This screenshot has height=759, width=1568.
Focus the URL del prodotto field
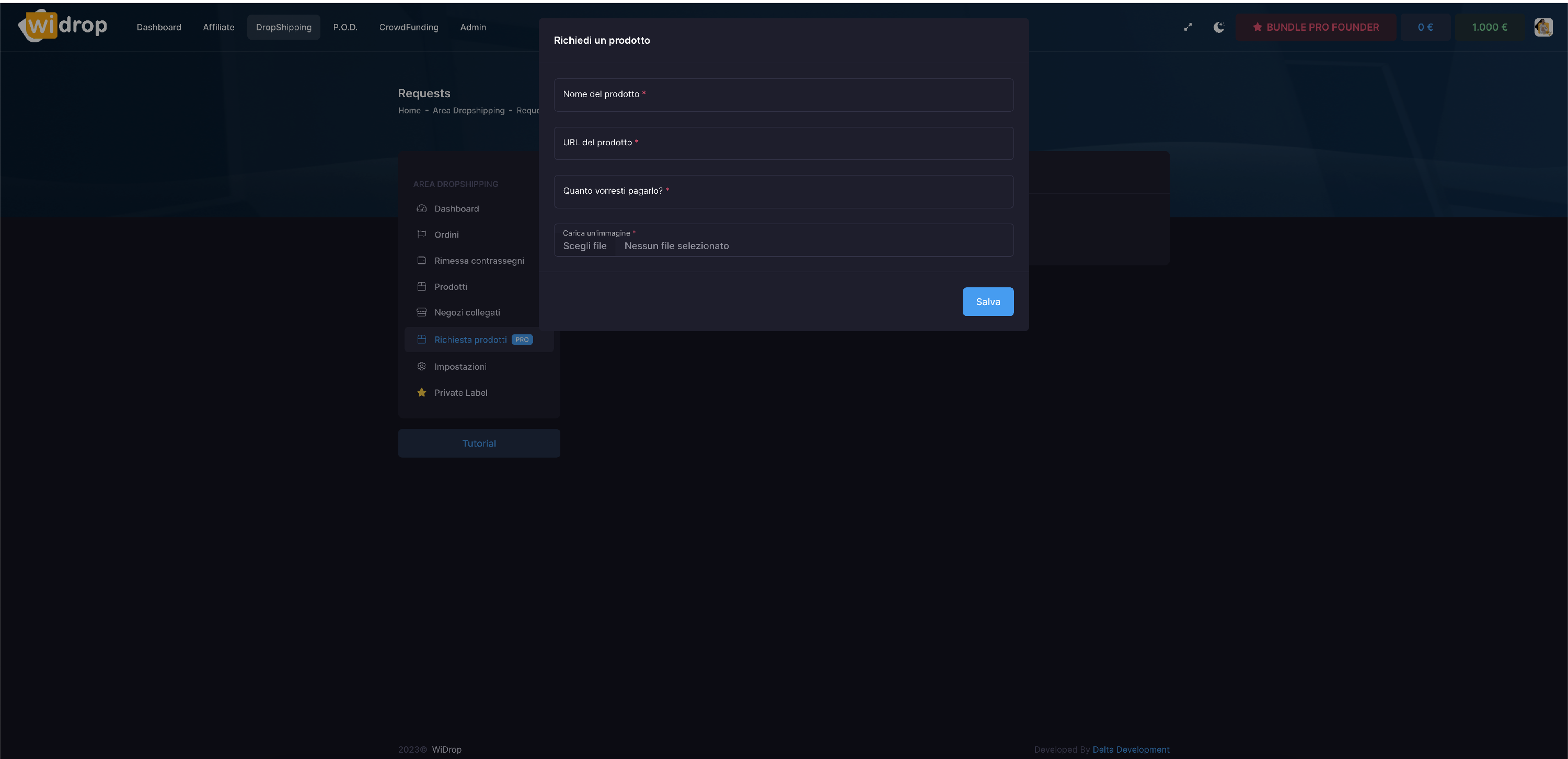[783, 144]
